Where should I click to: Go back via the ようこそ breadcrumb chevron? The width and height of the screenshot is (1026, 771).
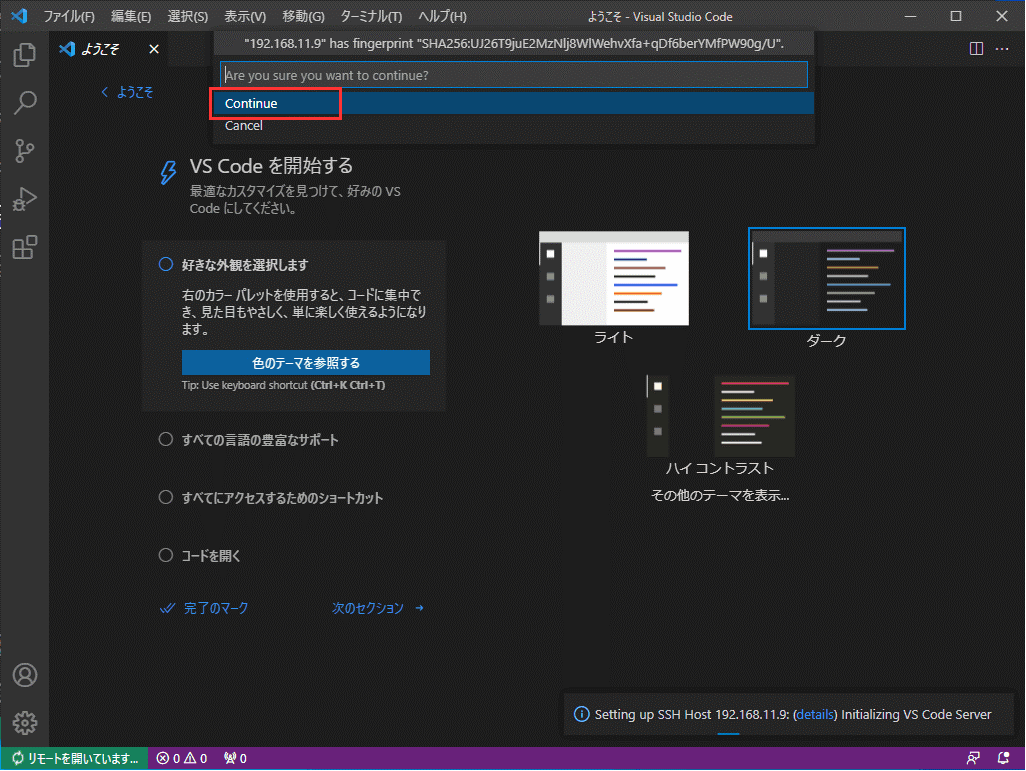coord(105,92)
